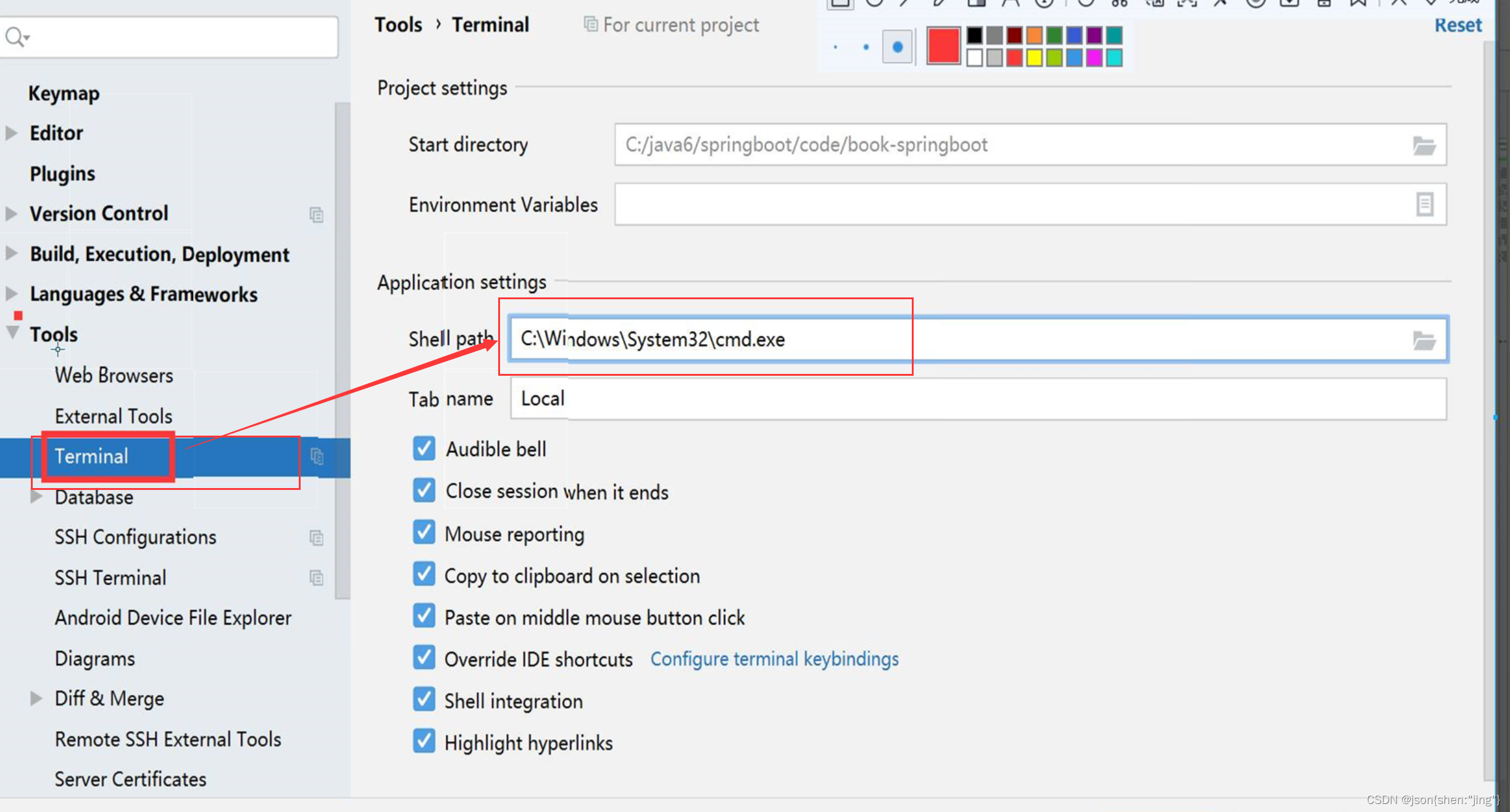This screenshot has height=812, width=1510.
Task: Expand the Editor tree node
Action: [x=10, y=132]
